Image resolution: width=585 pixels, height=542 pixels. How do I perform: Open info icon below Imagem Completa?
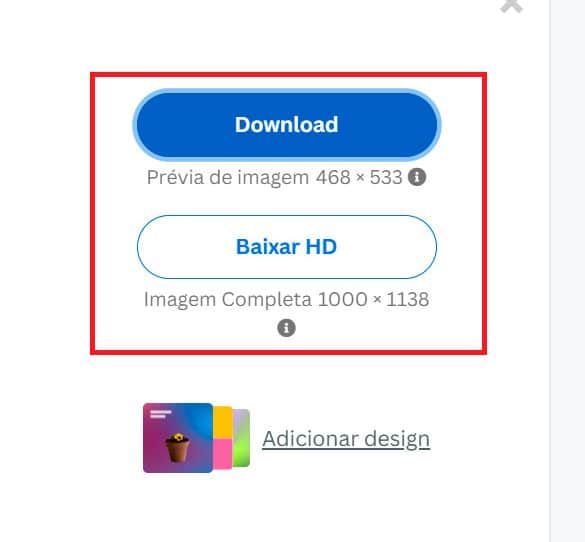(x=287, y=328)
